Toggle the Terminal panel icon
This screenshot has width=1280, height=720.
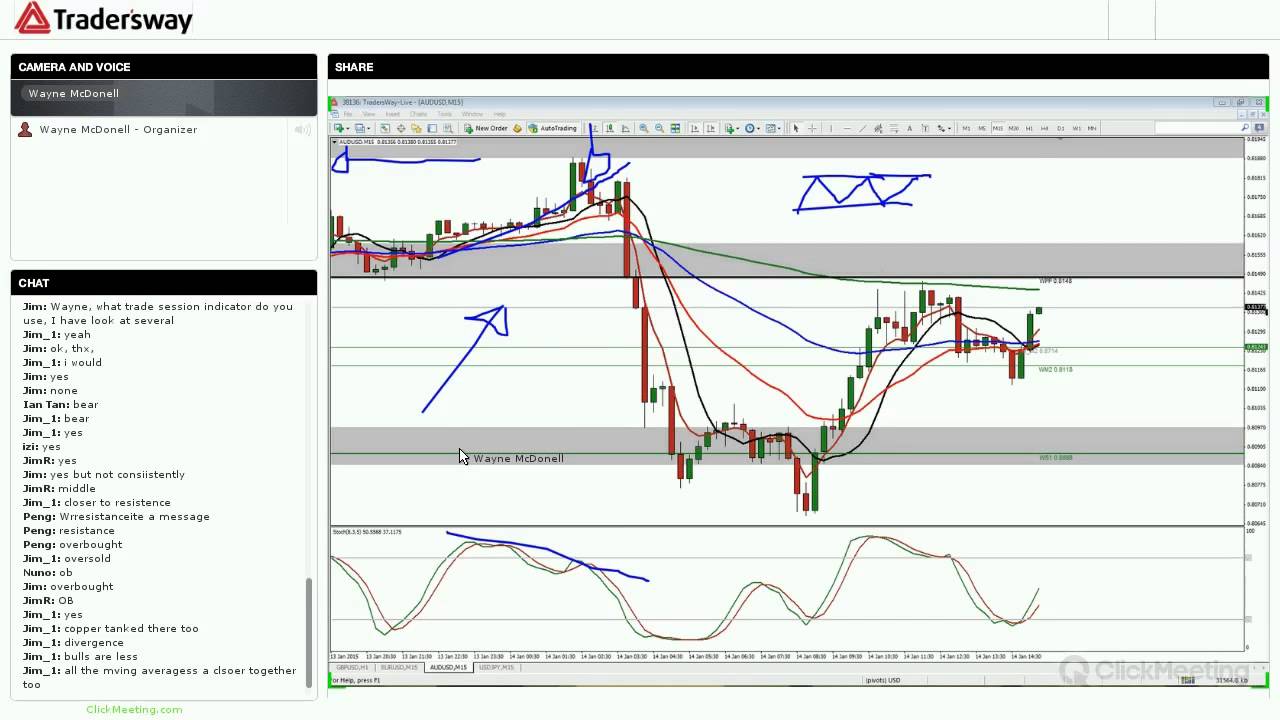tap(432, 128)
